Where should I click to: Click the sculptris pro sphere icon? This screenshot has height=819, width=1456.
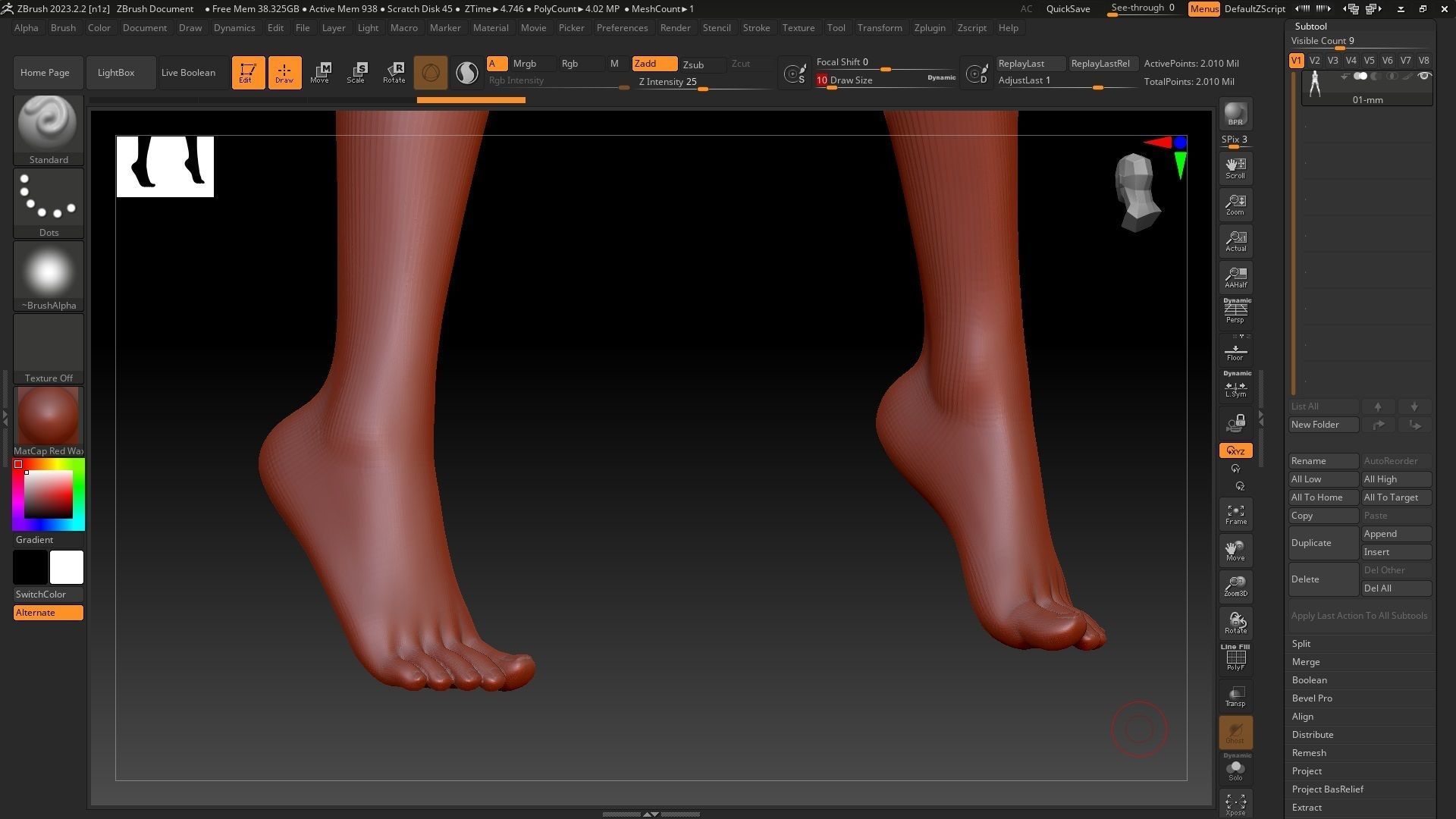[431, 73]
